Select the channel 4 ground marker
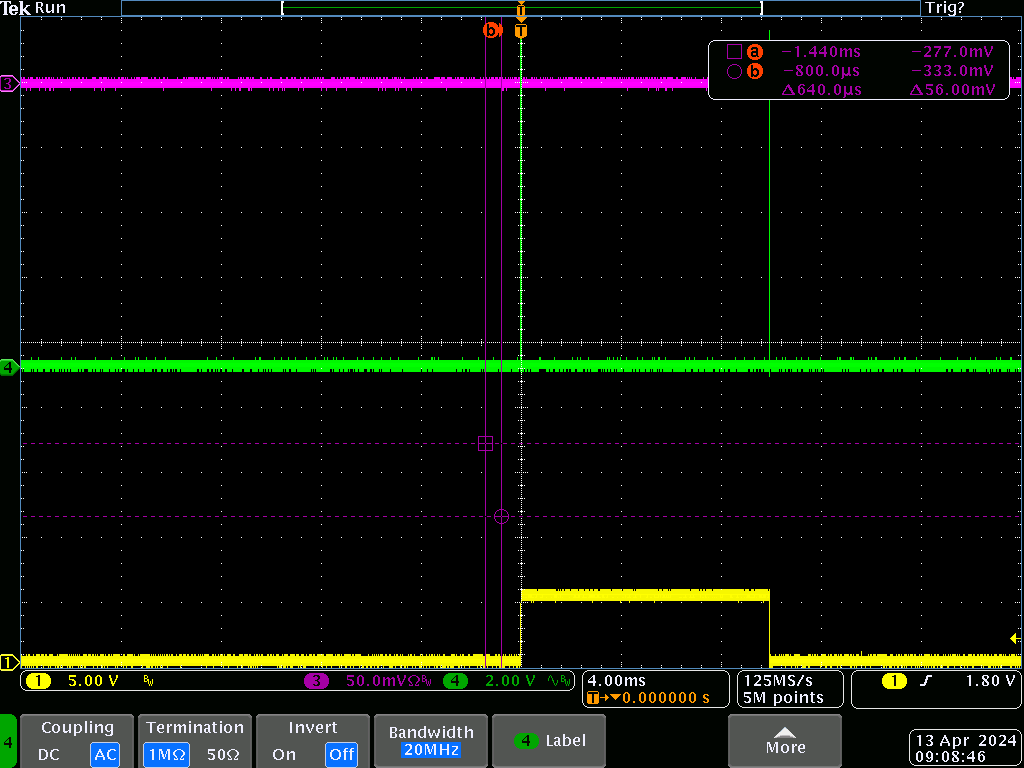This screenshot has height=768, width=1024. pos(9,368)
